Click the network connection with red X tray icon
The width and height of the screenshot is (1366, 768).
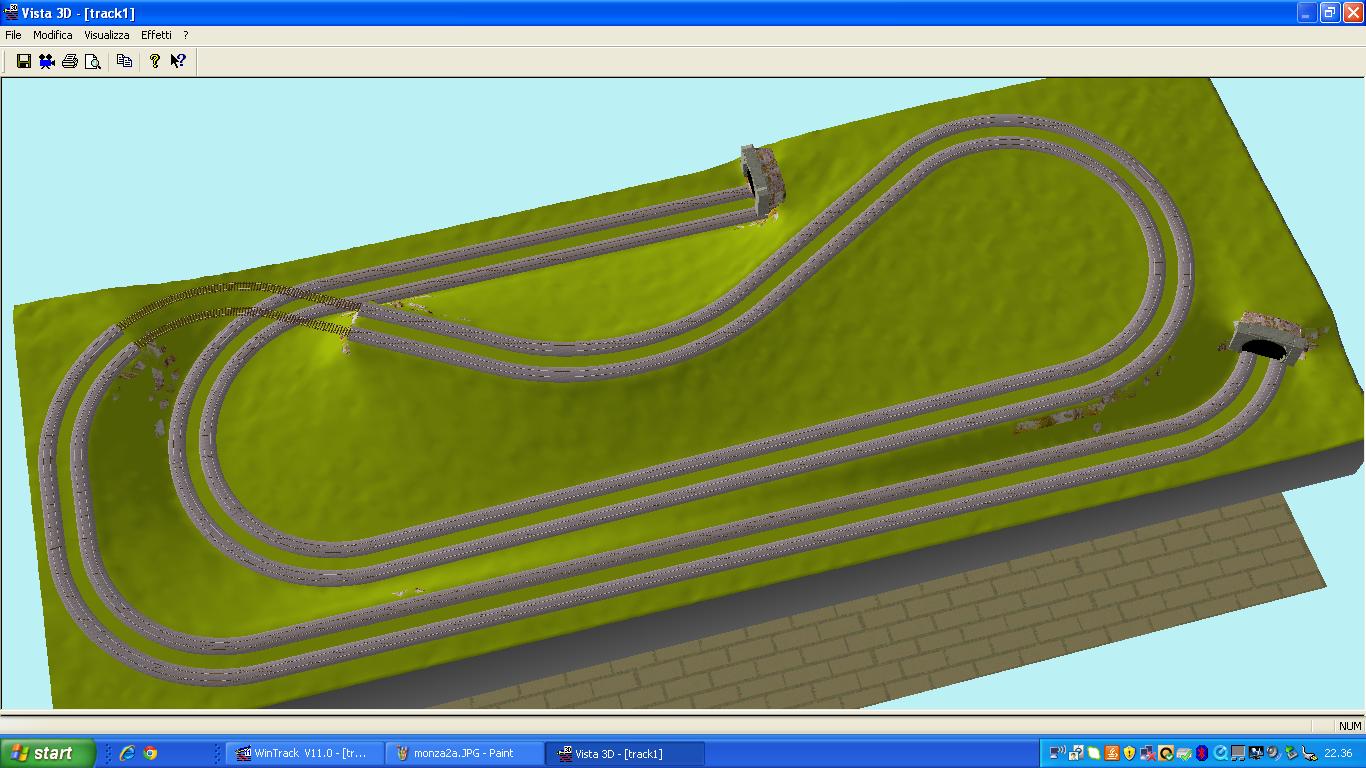pyautogui.click(x=1147, y=753)
